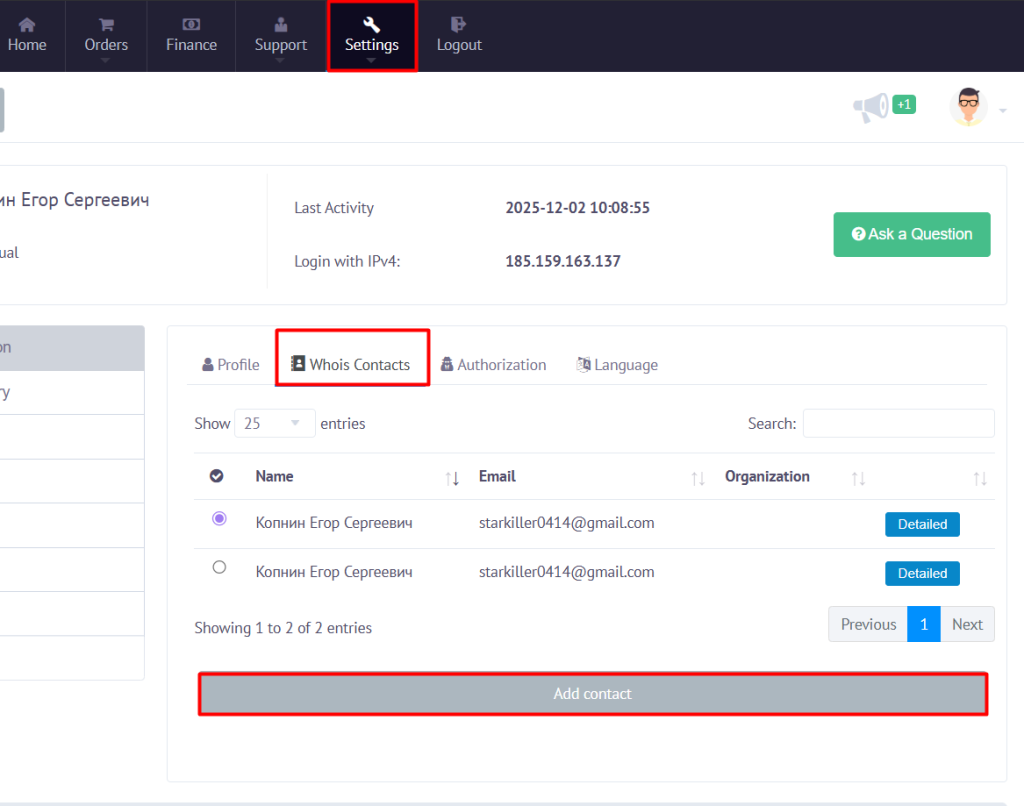Screen dimensions: 1024x806
Task: Click the user avatar picture
Action: click(x=968, y=106)
